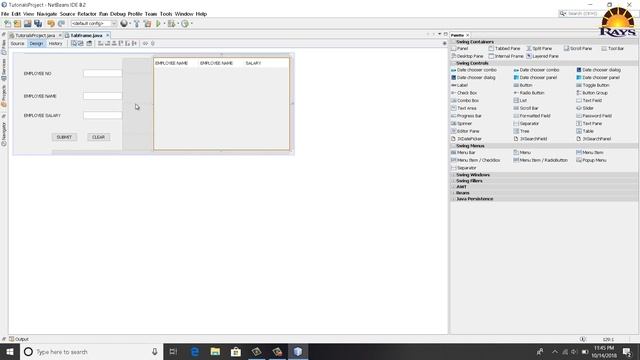Click the SUBMIT button in the form
Viewport: 640px width, 360px height.
pos(64,137)
